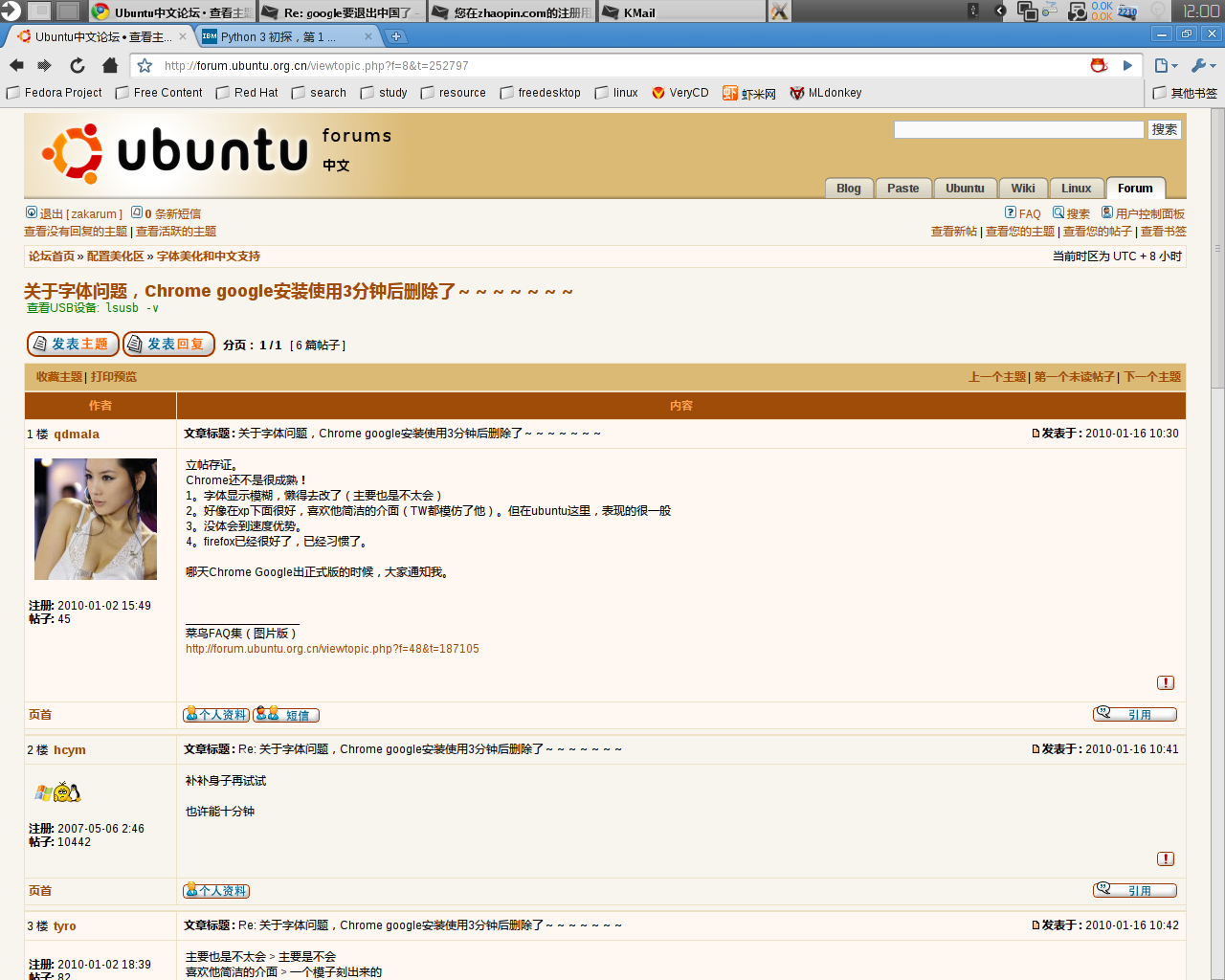Bookmark this page with the star icon
This screenshot has width=1225, height=980.
(x=145, y=65)
